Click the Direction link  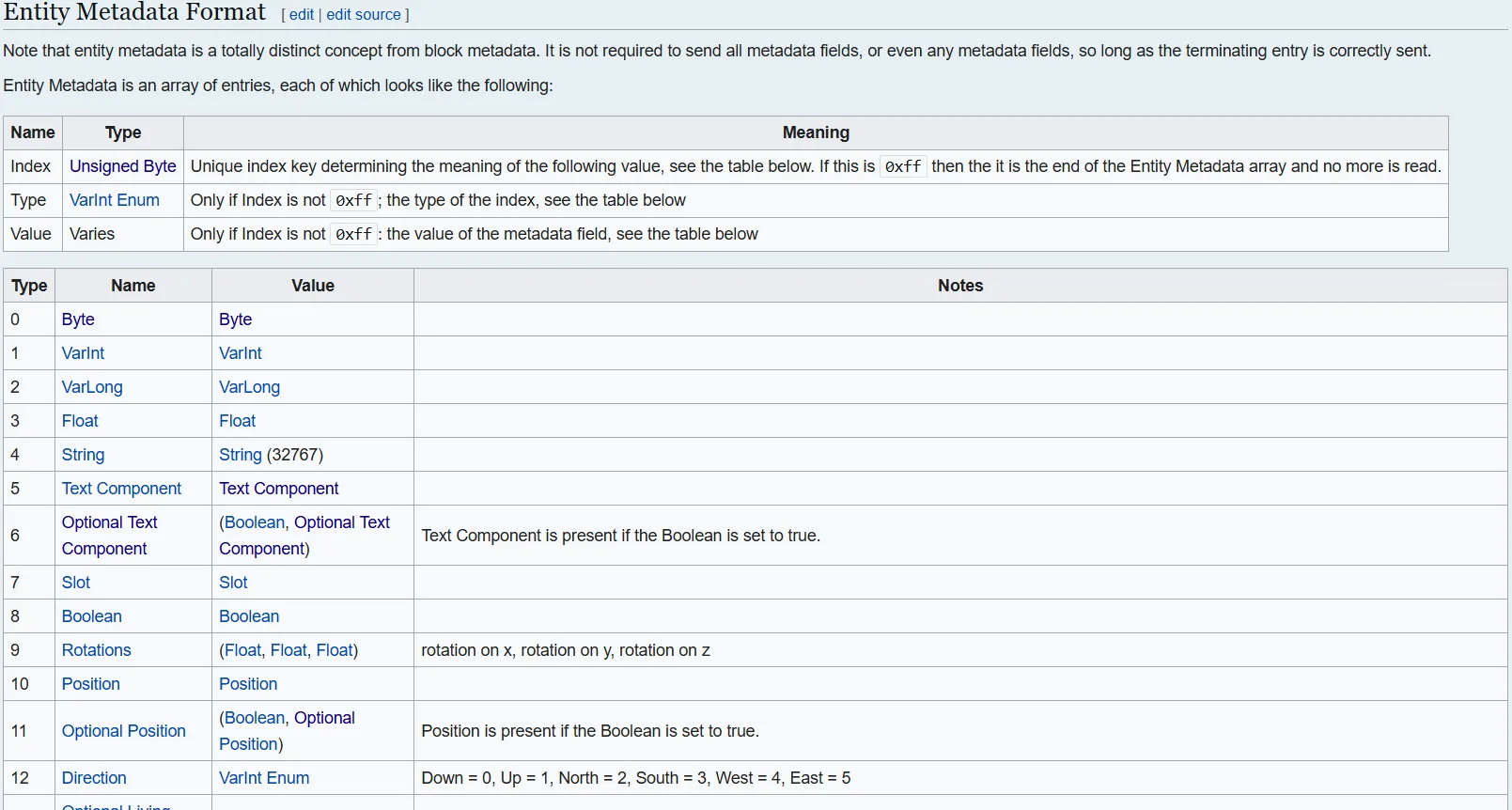pos(93,778)
